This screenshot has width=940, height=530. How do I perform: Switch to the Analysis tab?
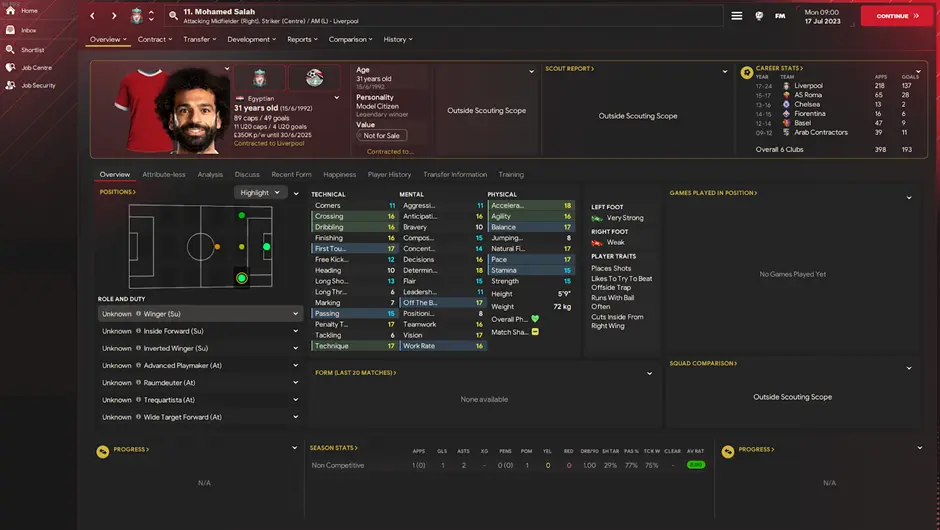click(210, 174)
